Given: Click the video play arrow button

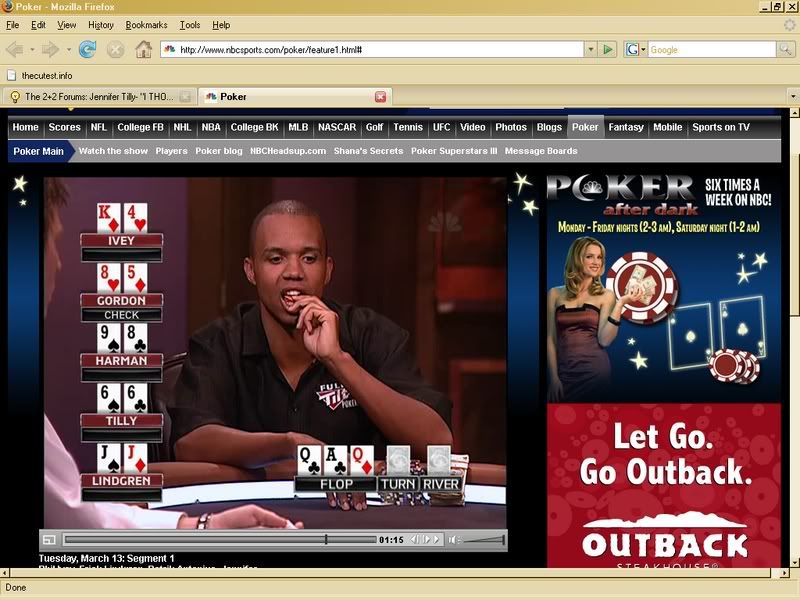Looking at the screenshot, I should [436, 539].
